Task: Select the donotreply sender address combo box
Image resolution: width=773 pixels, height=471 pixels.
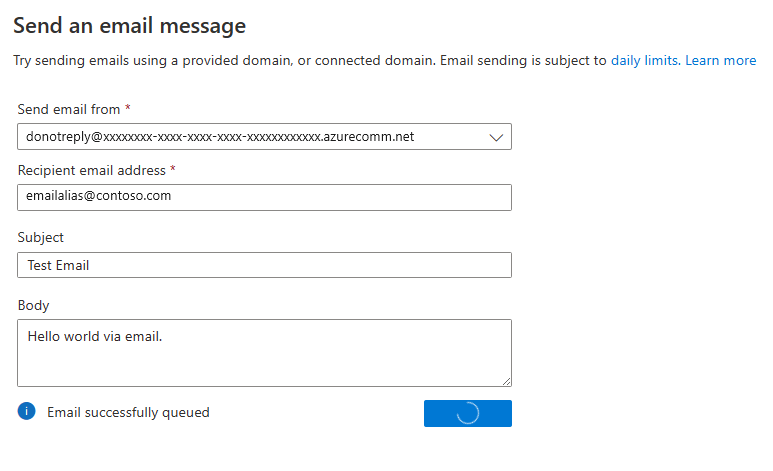Action: coord(264,137)
